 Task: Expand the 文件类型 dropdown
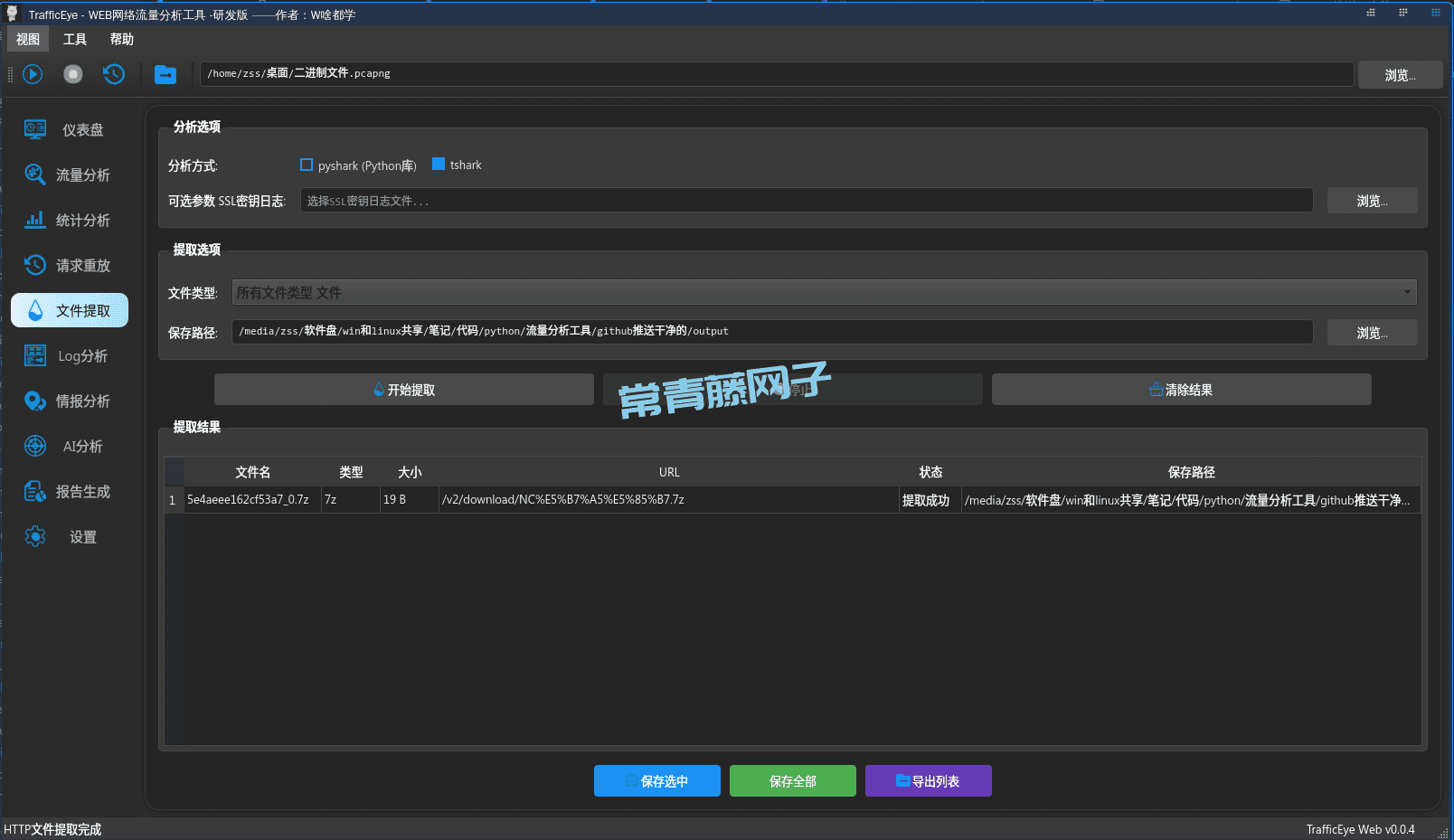click(824, 292)
